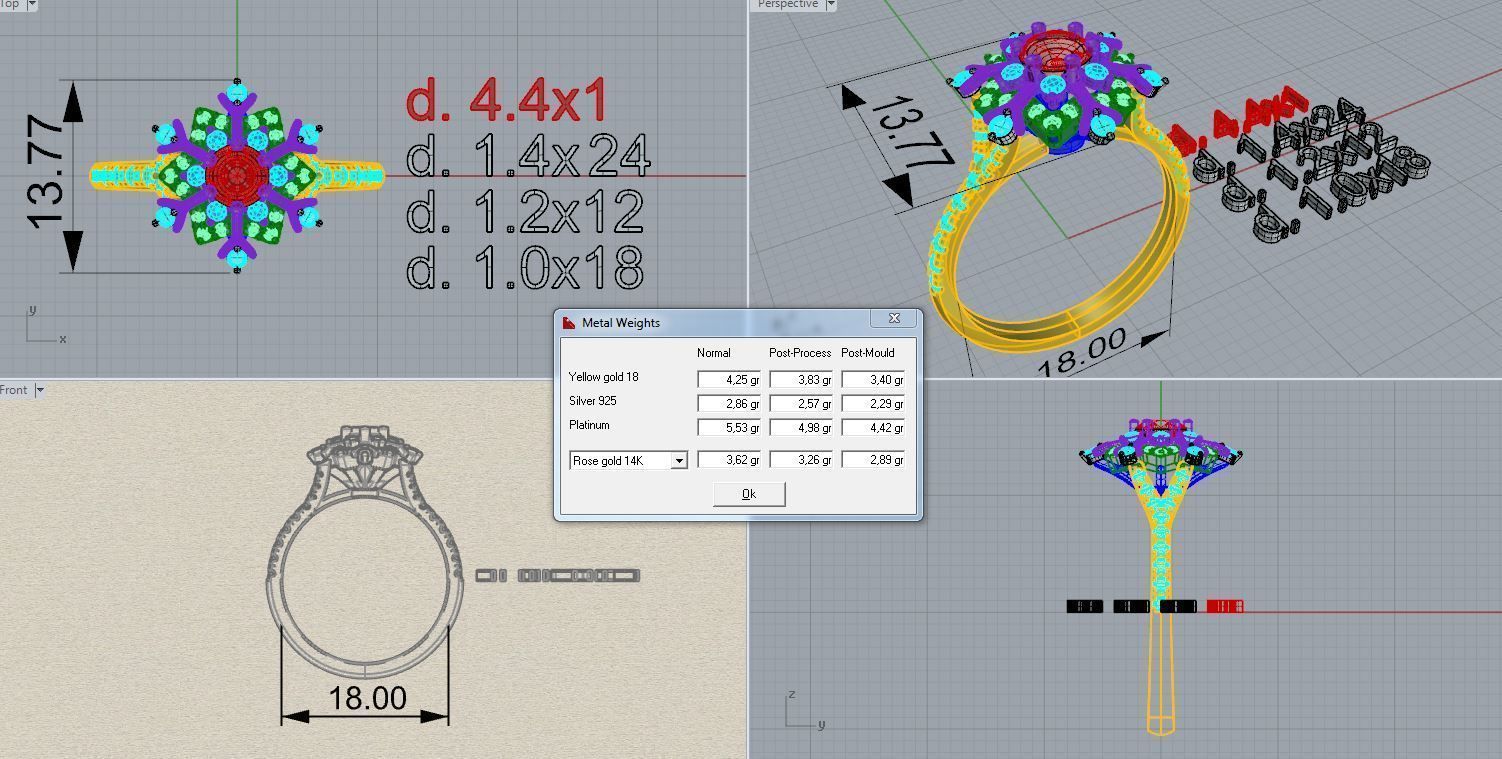
Task: Click the Metal Weights title bar text
Action: pyautogui.click(x=621, y=323)
